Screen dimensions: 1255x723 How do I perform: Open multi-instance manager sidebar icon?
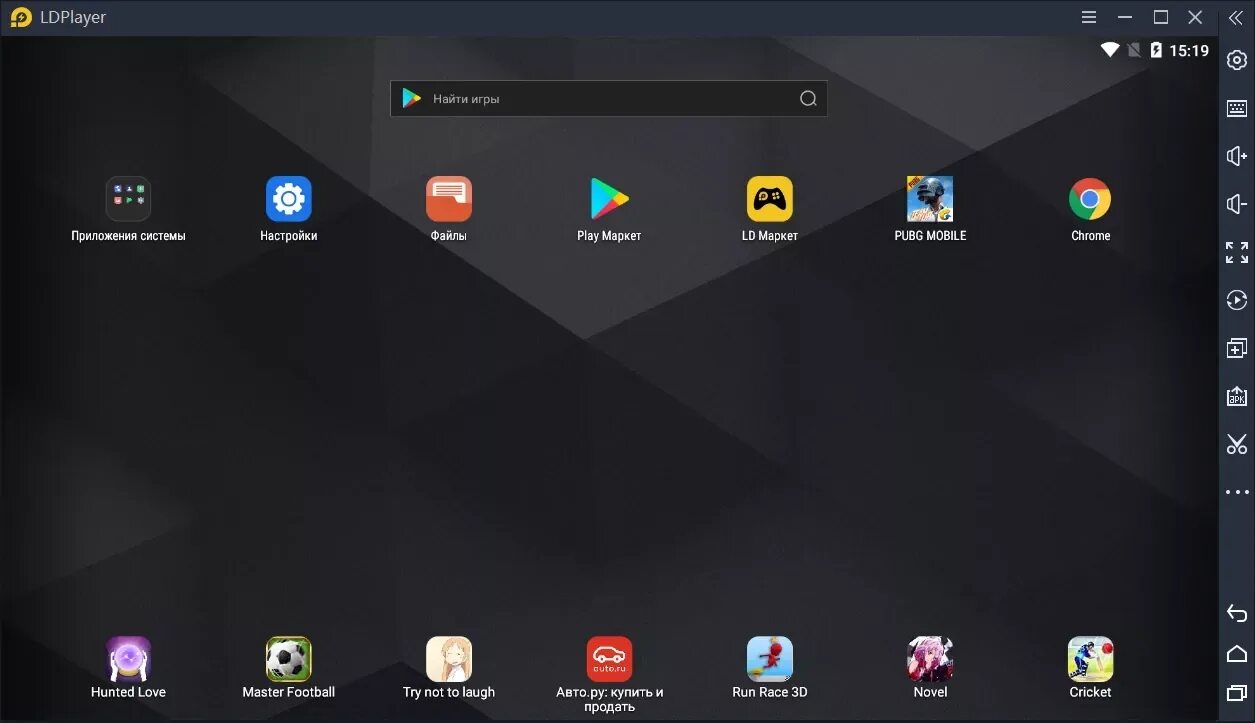(x=1237, y=348)
